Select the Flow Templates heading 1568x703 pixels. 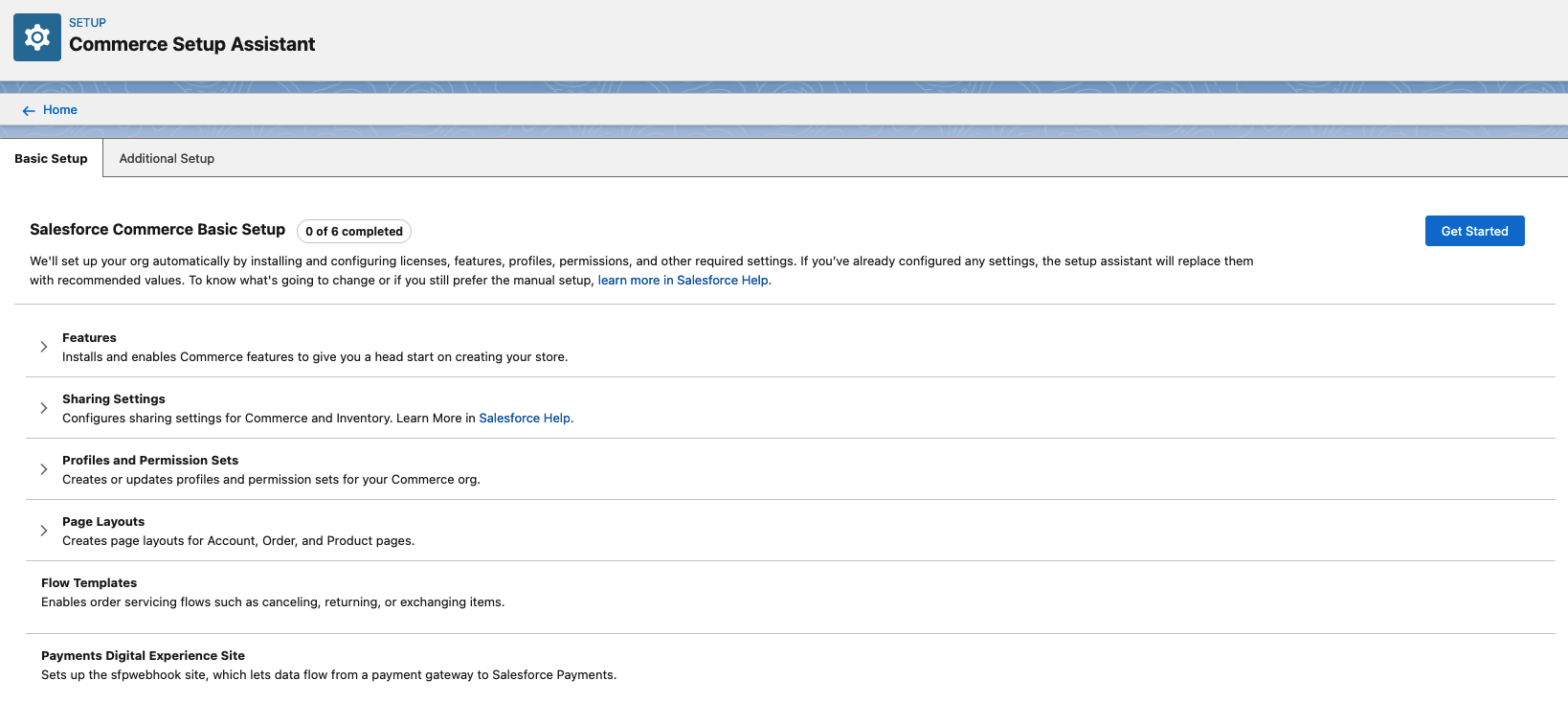tap(89, 582)
